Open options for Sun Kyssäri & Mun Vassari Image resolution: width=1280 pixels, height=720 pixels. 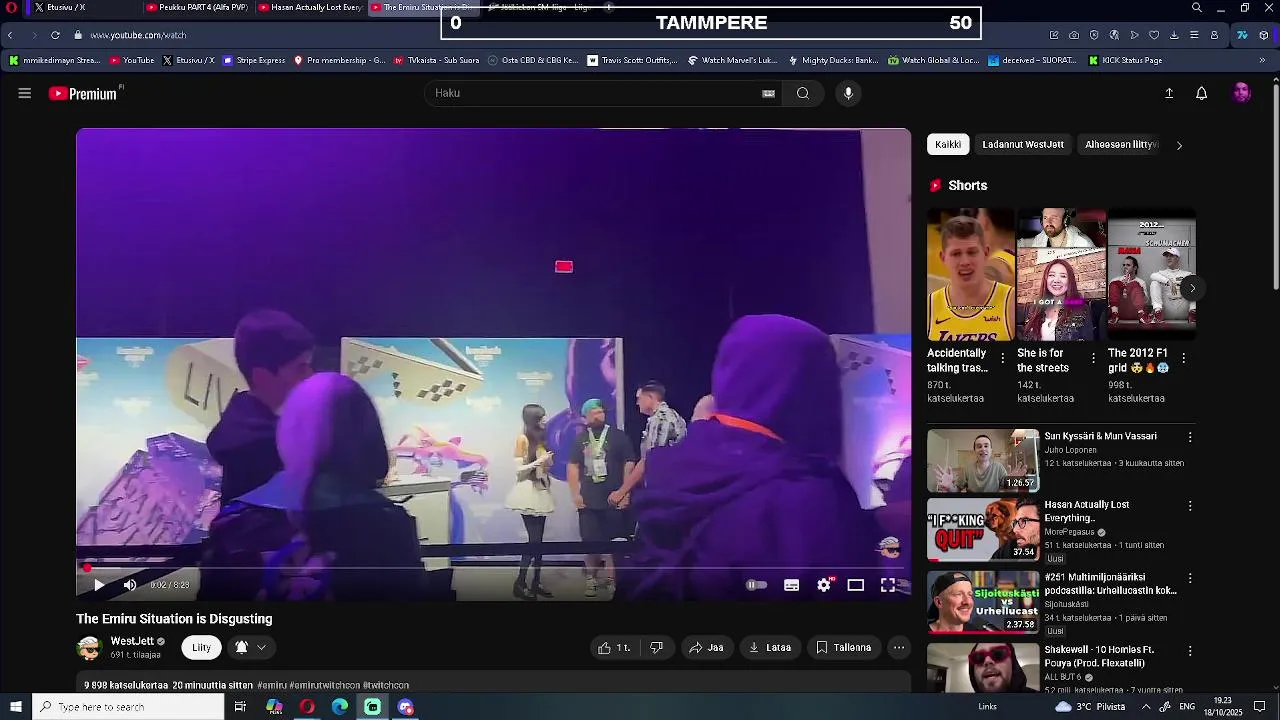coord(1190,437)
